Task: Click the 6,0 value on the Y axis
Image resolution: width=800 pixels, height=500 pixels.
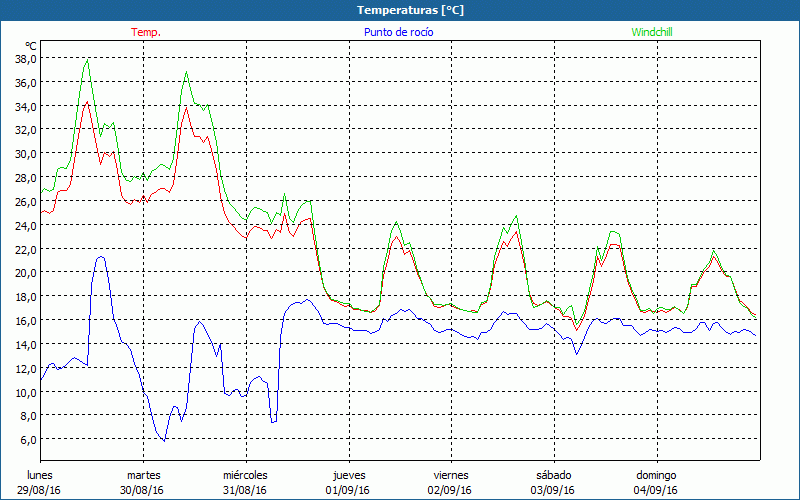Action: tap(28, 439)
